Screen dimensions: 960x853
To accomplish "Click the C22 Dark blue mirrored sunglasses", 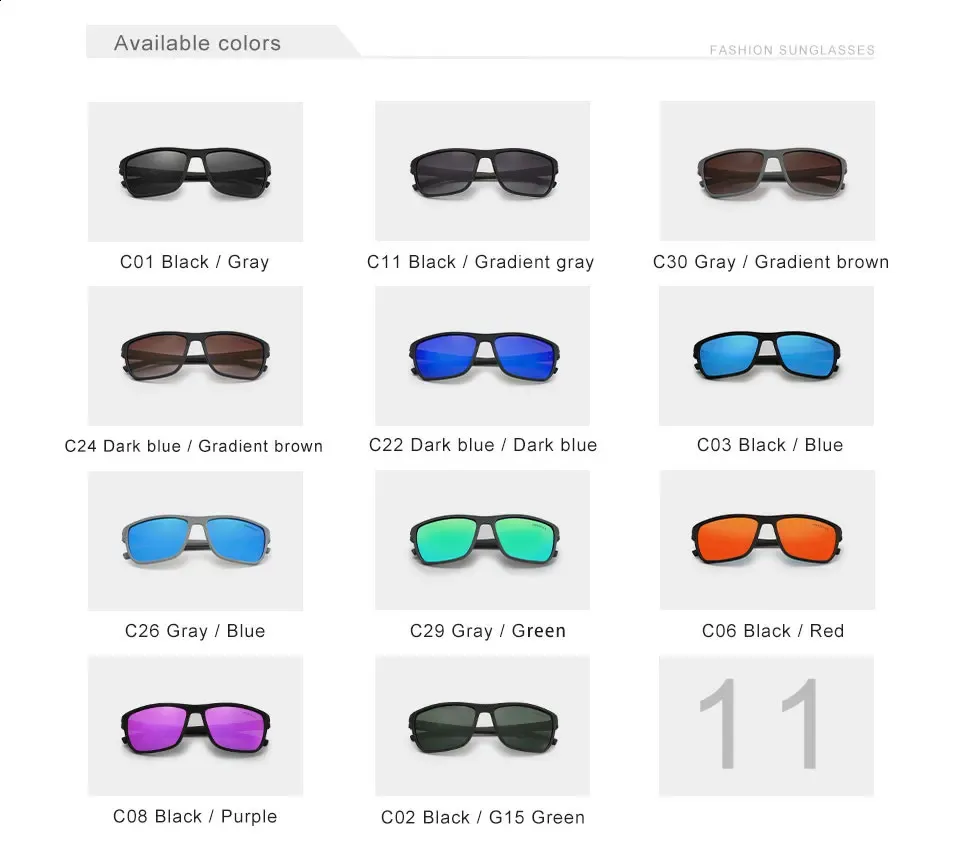I will 482,356.
